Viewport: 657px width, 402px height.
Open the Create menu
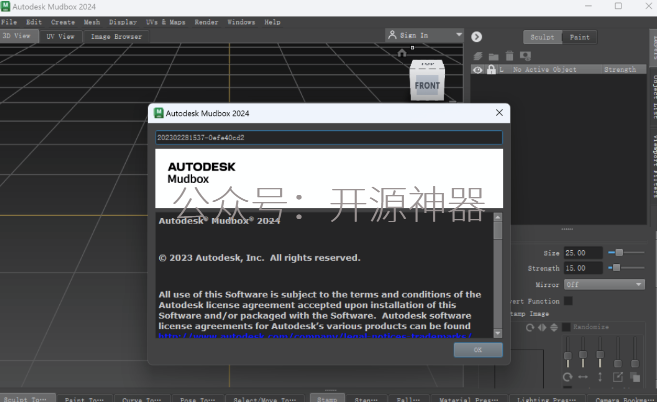point(63,22)
